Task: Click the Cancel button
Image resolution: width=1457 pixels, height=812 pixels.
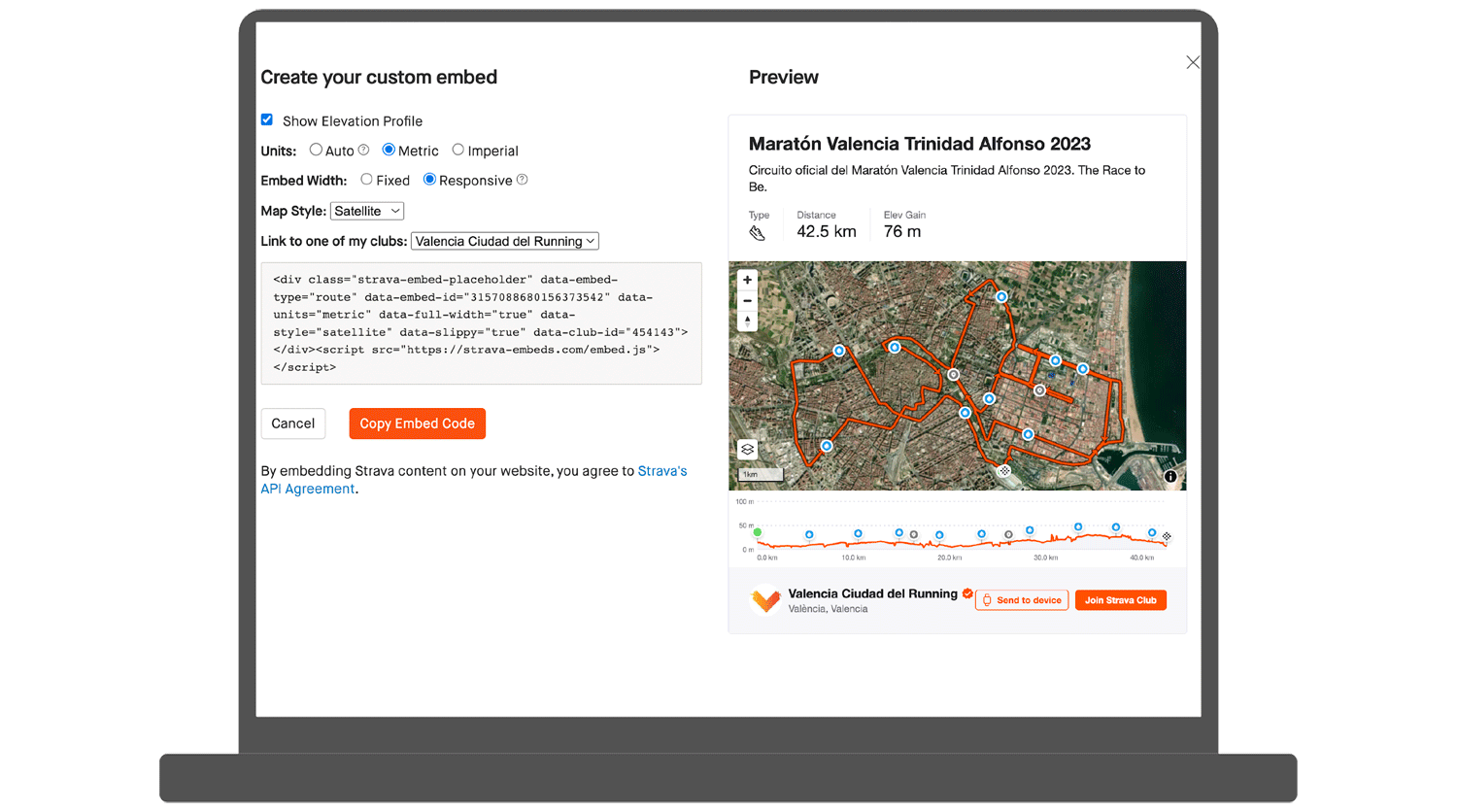Action: click(x=293, y=423)
